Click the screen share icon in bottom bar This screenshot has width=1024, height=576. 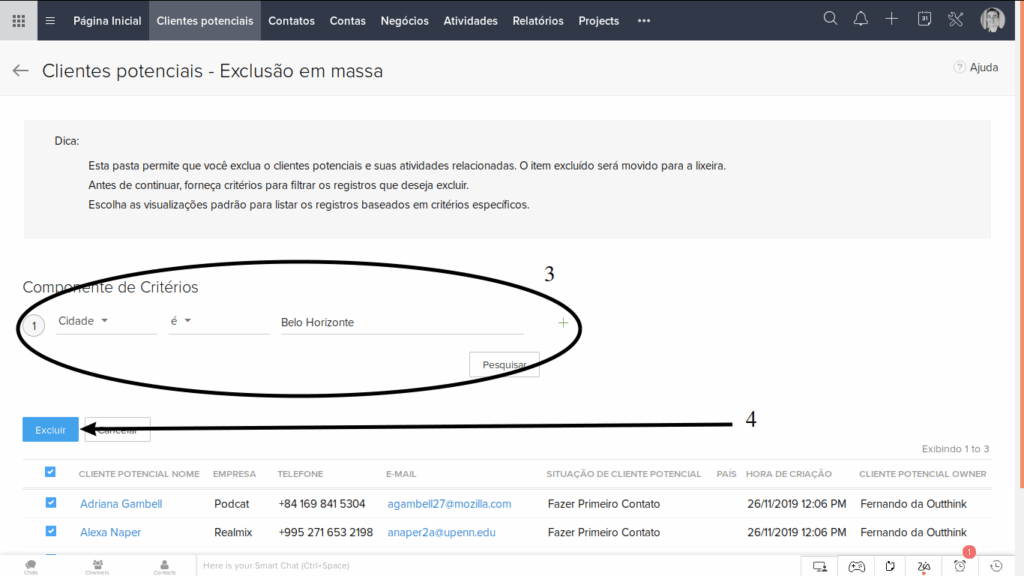820,566
